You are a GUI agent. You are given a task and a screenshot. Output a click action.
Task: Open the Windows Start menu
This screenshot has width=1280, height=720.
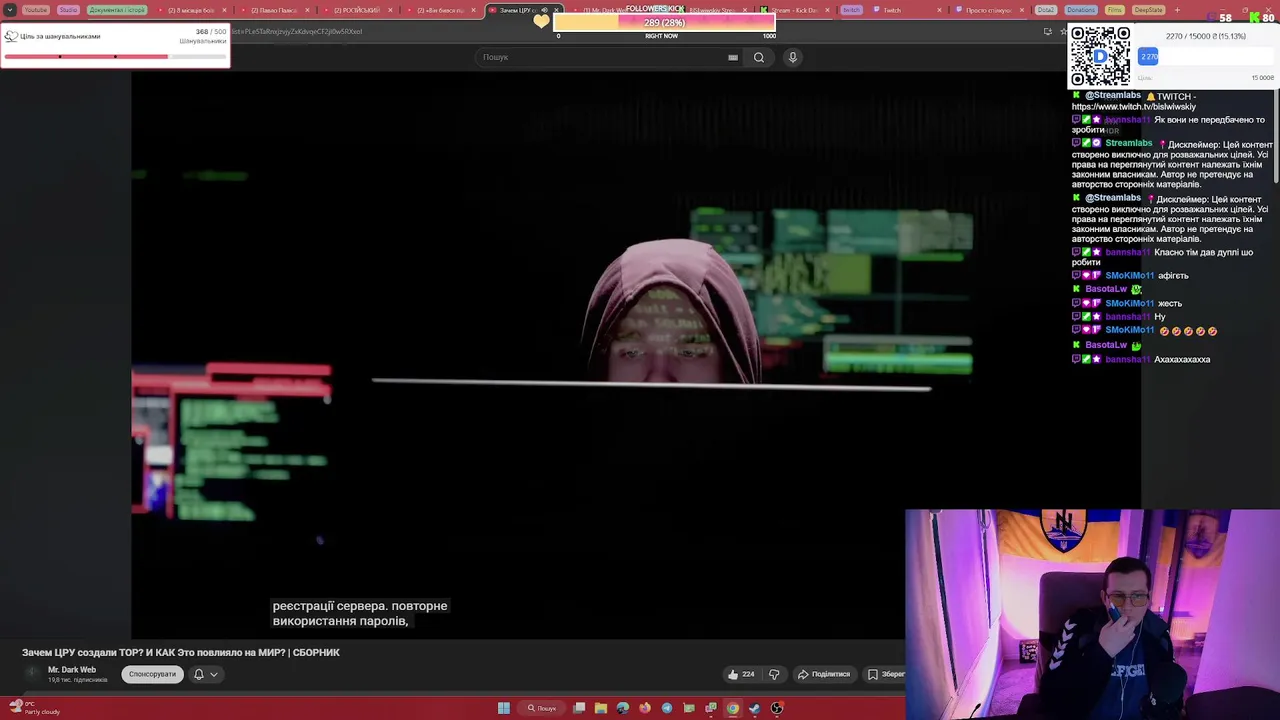point(503,708)
